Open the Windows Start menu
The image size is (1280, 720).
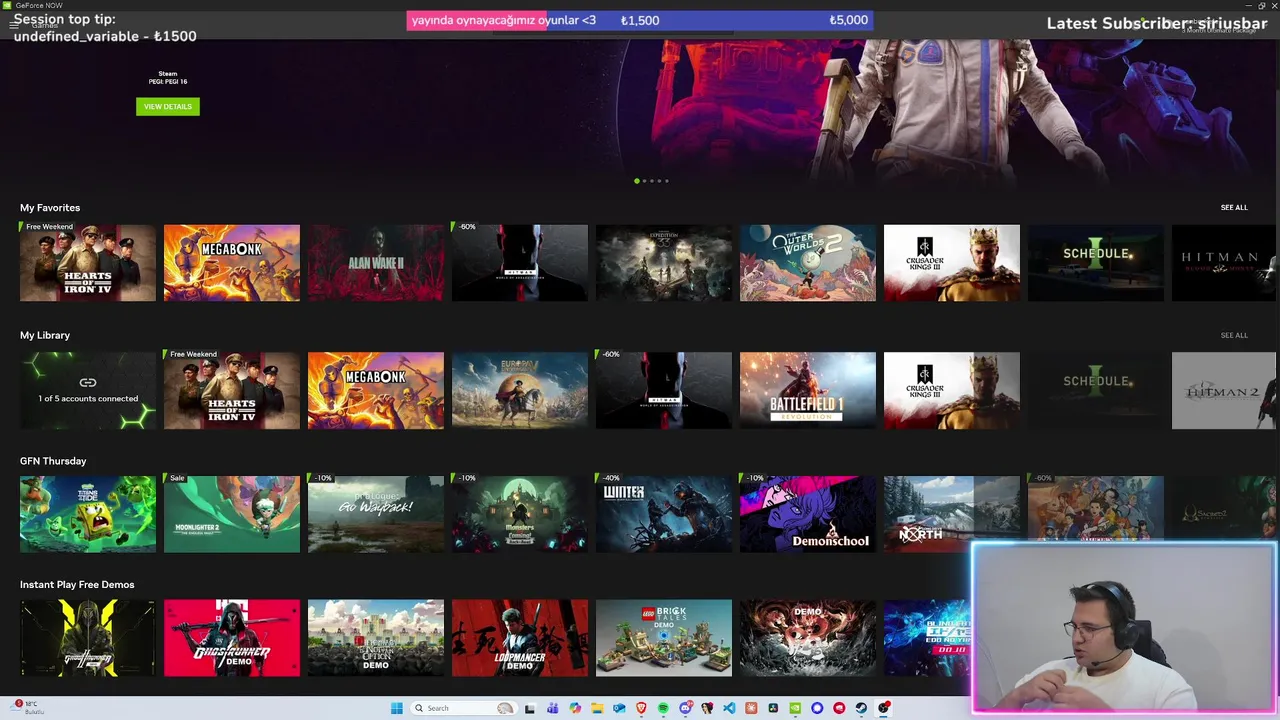point(396,708)
